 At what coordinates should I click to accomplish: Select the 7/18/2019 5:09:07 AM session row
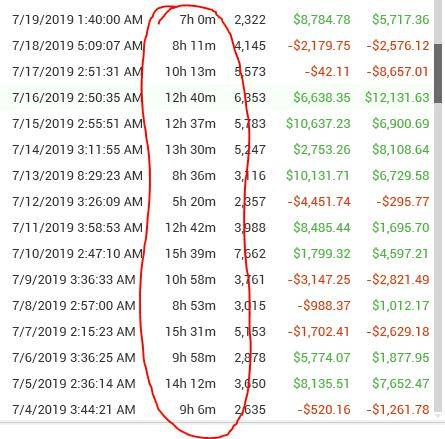[x=217, y=46]
